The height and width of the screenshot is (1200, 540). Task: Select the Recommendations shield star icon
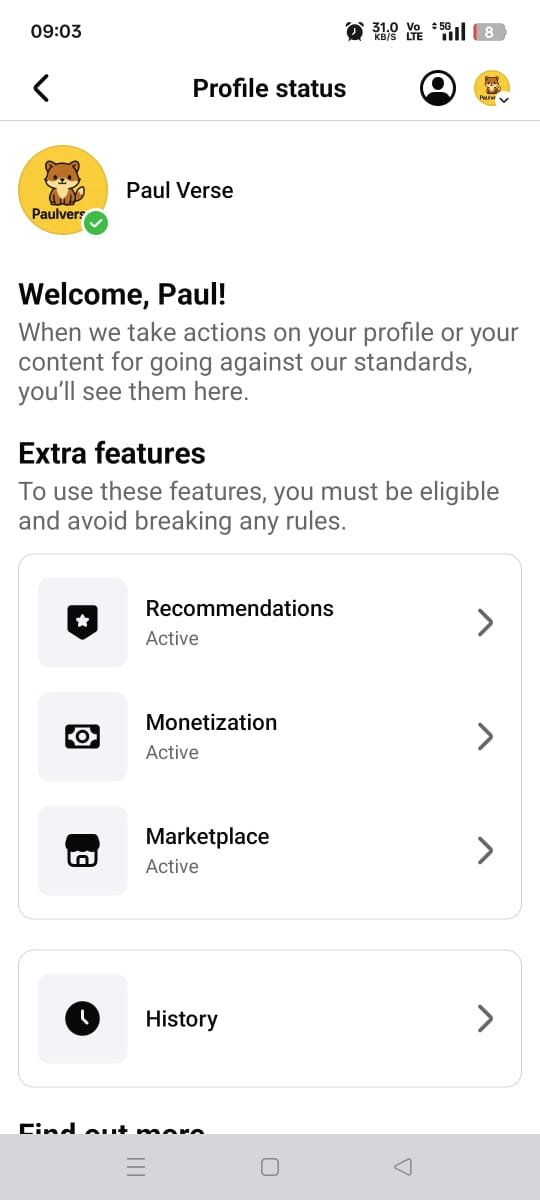[x=83, y=622]
